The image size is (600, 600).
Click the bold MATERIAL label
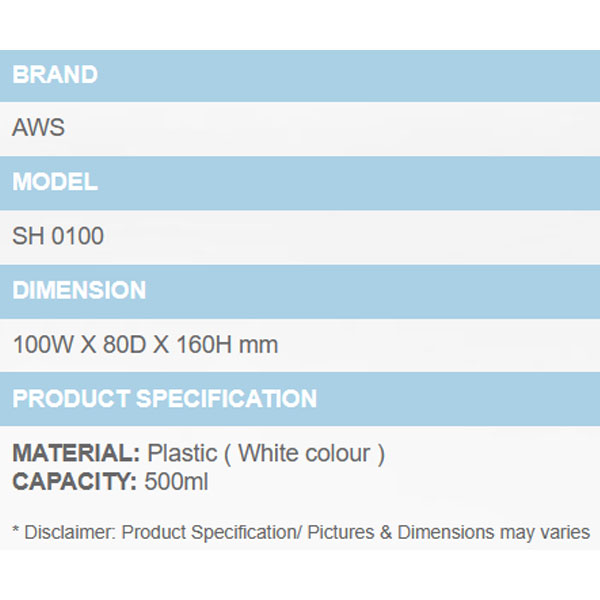coord(76,453)
